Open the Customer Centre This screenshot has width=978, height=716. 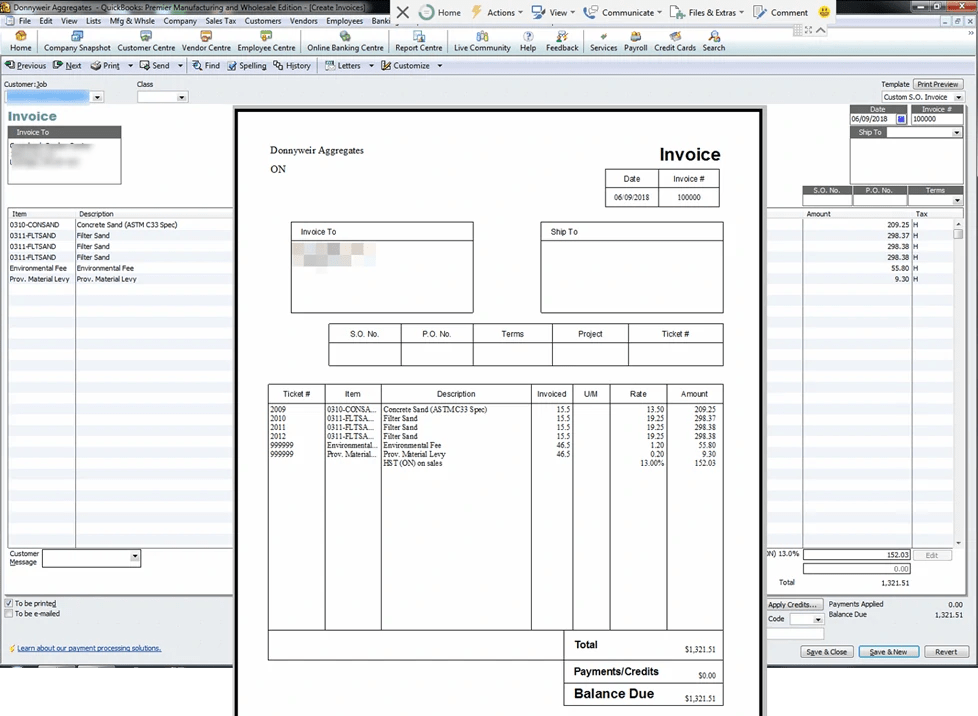coord(146,41)
